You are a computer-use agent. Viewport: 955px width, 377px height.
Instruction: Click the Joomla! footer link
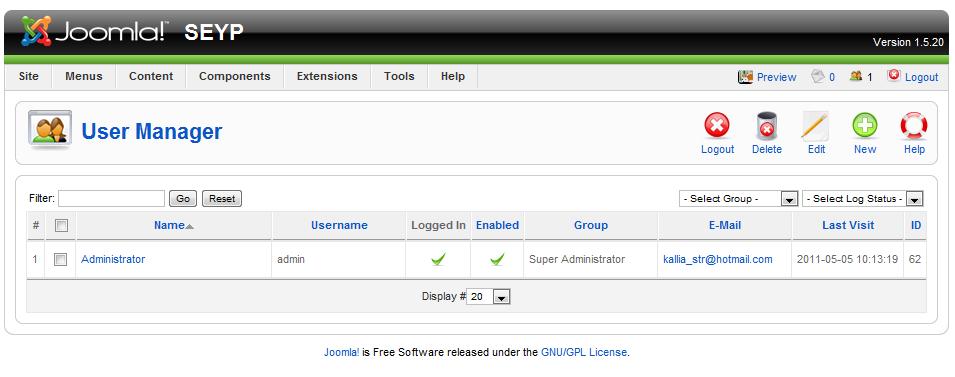[342, 352]
